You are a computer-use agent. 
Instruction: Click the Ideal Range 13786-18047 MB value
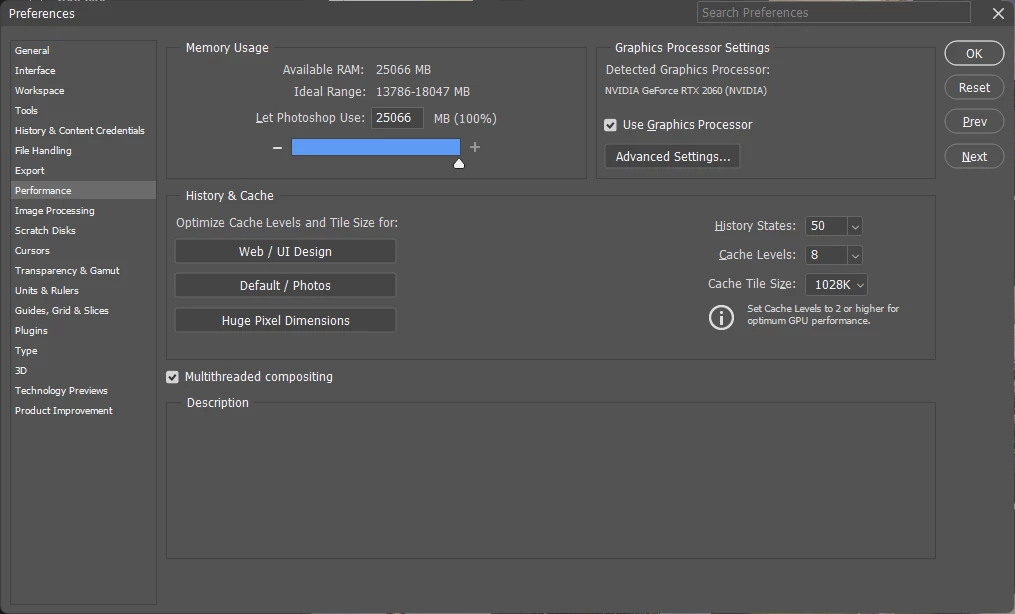pyautogui.click(x=423, y=92)
